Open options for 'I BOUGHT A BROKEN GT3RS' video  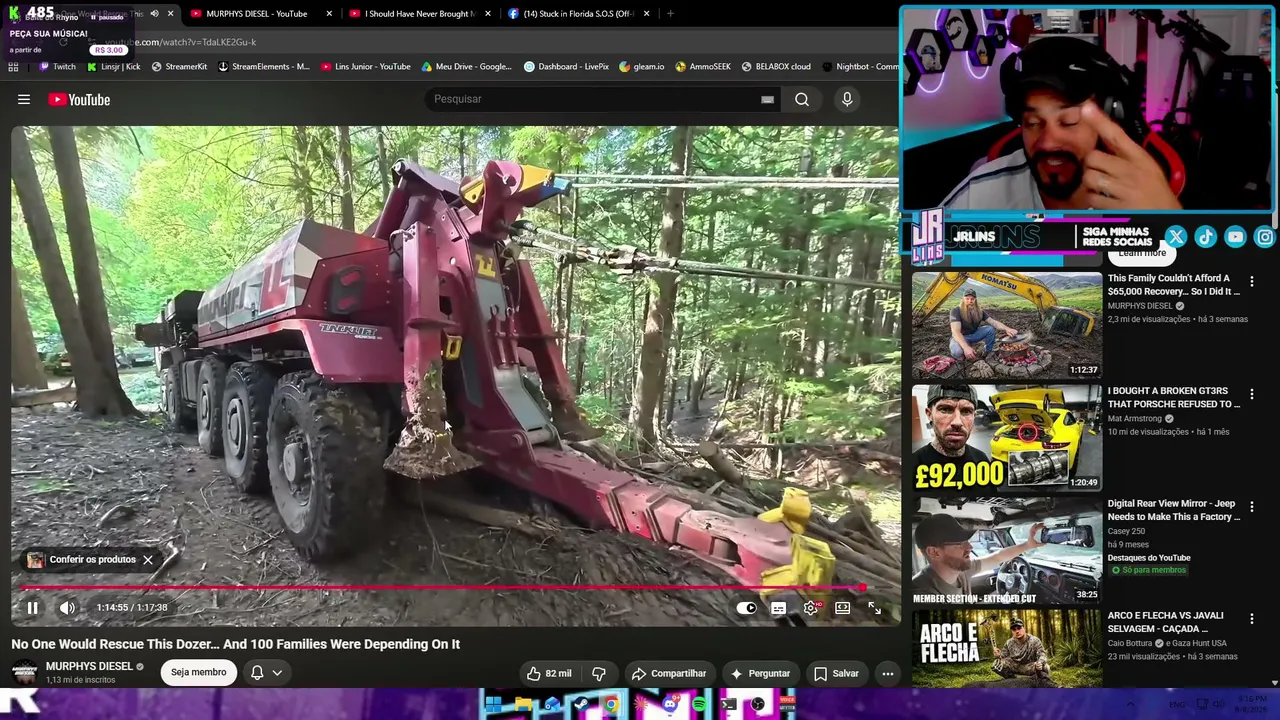[x=1251, y=395]
